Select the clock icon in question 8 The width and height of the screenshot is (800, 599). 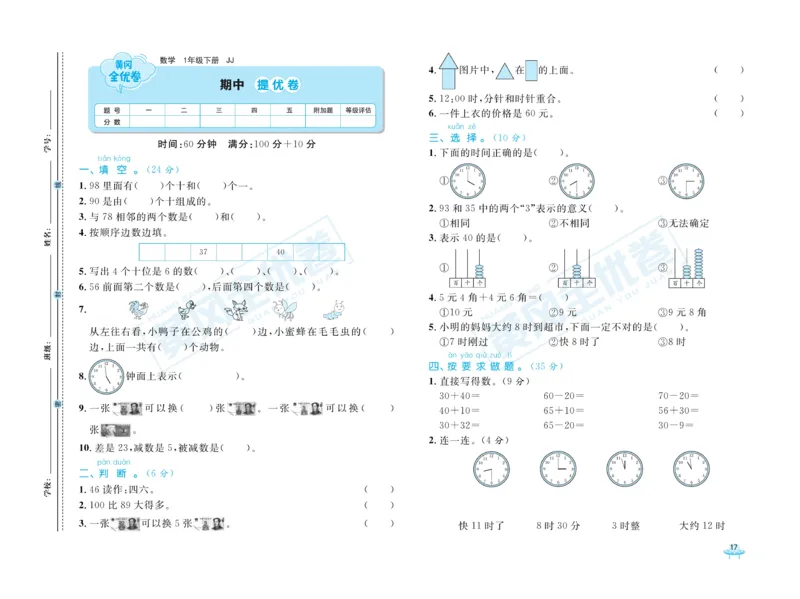(106, 376)
